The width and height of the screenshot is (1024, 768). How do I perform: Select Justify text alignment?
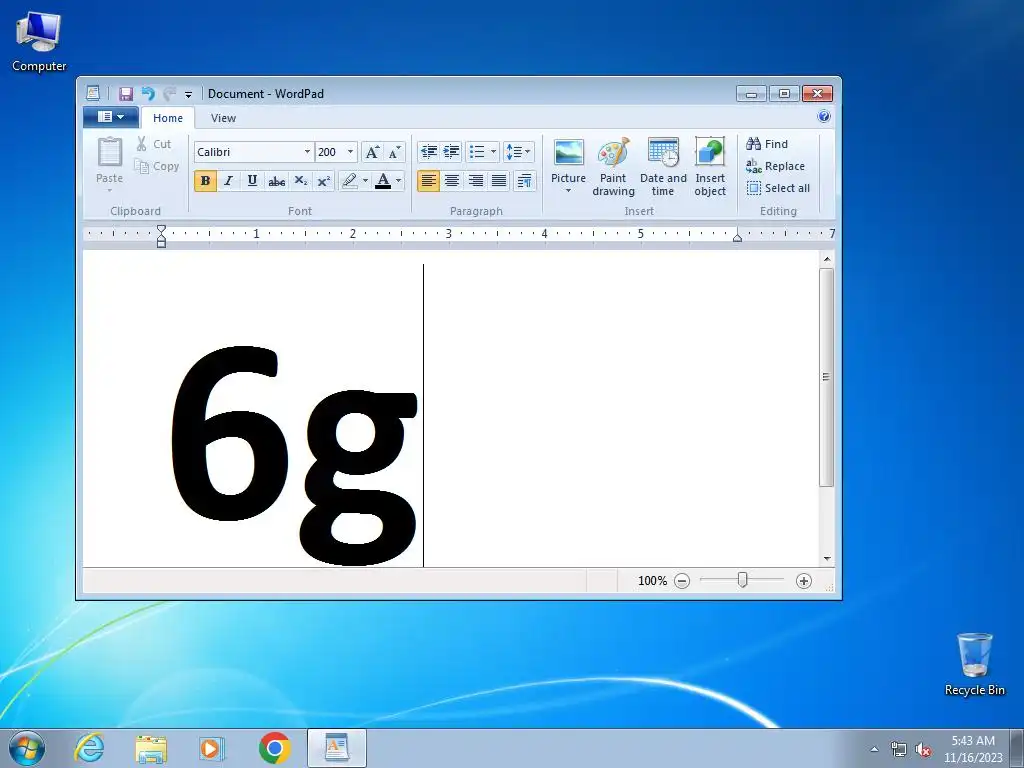[x=499, y=181]
